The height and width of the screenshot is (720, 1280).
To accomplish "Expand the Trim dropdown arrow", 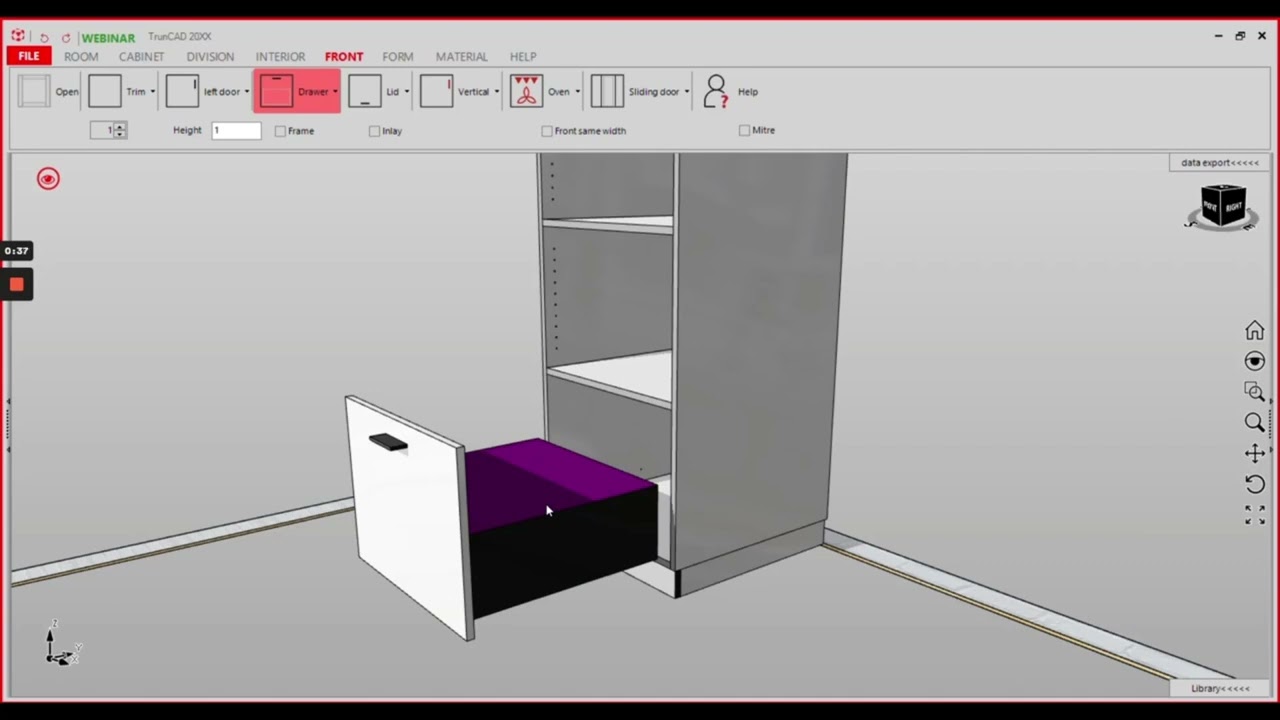I will click(152, 92).
